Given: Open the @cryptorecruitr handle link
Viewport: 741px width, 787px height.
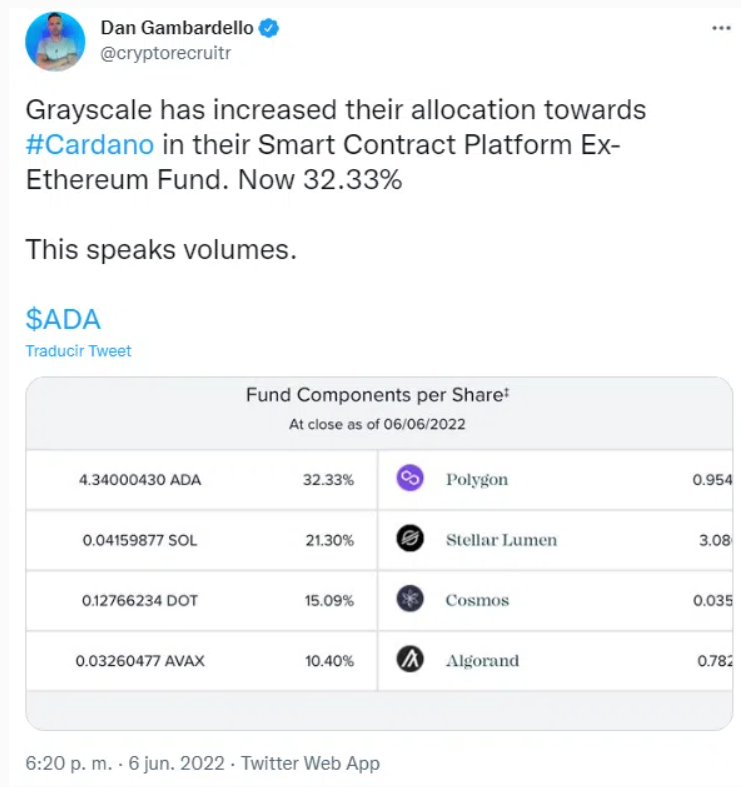Looking at the screenshot, I should 164,54.
